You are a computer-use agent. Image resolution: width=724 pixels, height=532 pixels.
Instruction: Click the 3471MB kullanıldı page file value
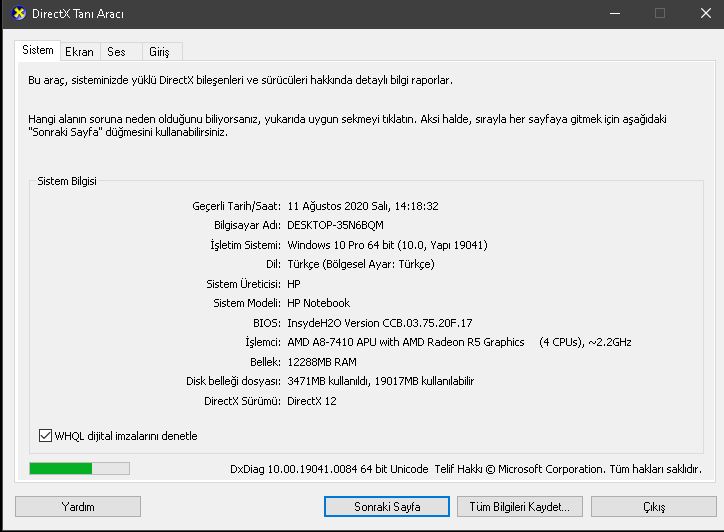pyautogui.click(x=380, y=381)
